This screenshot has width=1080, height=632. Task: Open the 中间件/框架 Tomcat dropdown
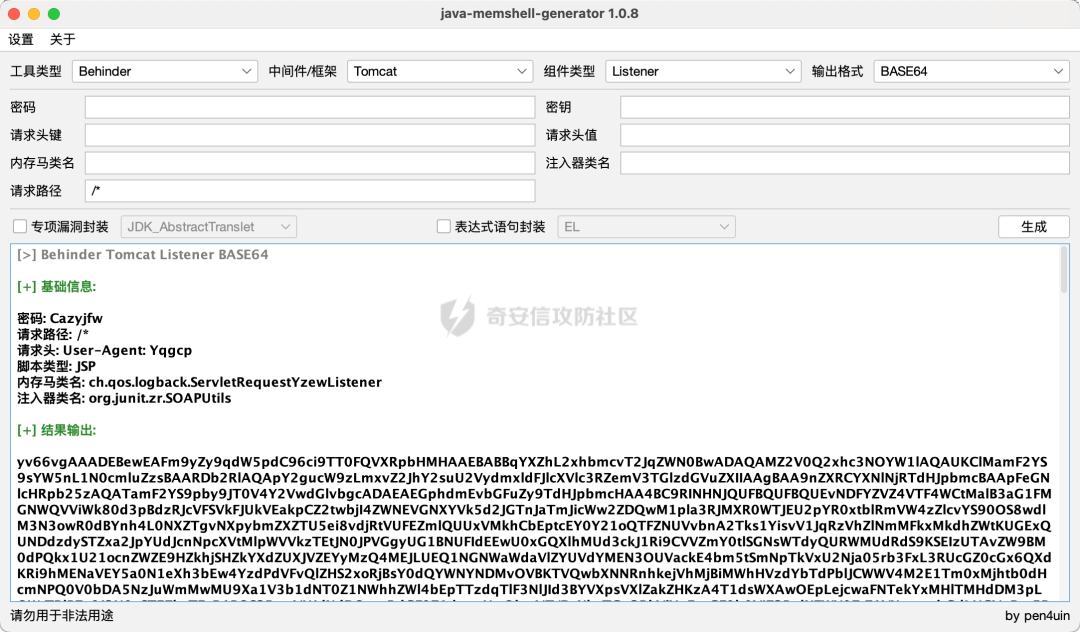[x=439, y=72]
